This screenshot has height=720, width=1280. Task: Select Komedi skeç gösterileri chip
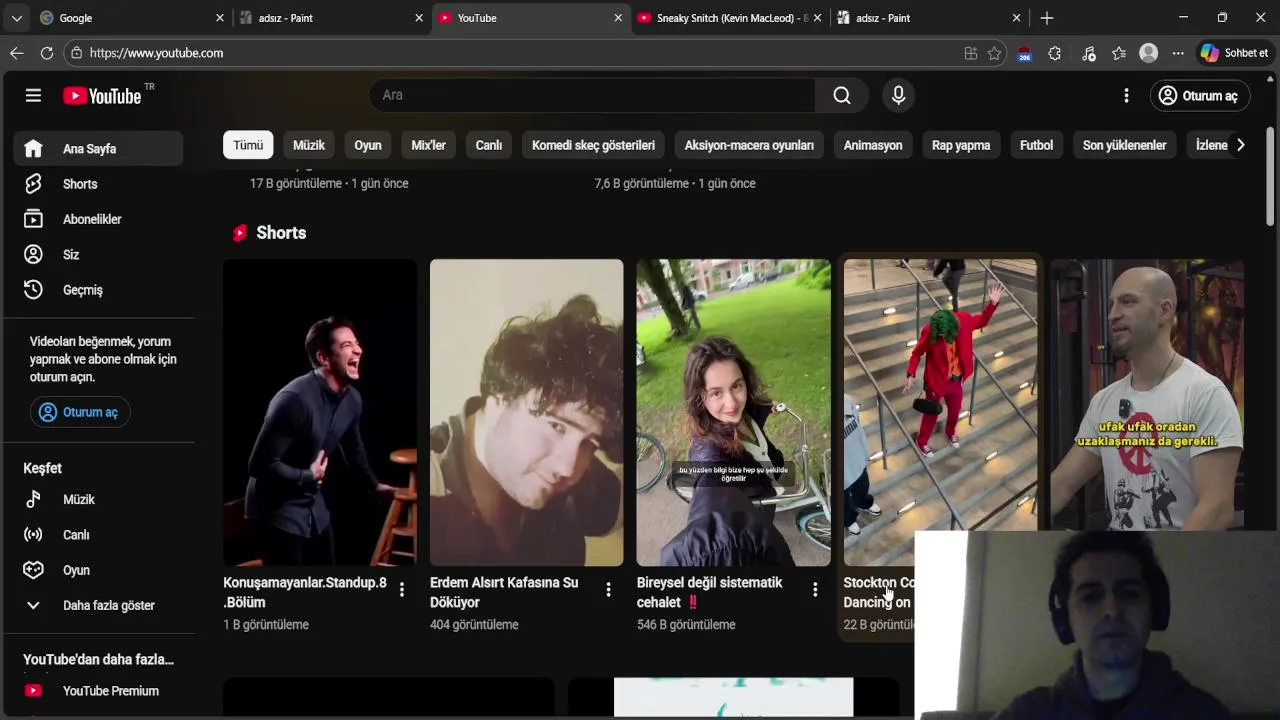593,145
